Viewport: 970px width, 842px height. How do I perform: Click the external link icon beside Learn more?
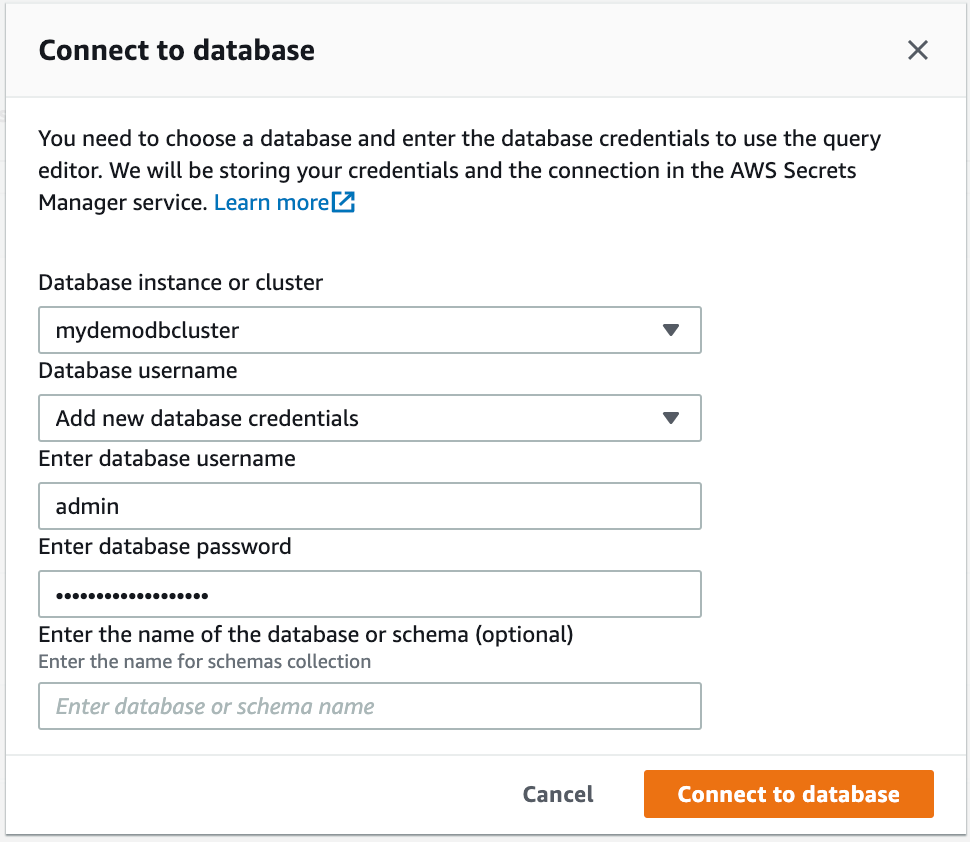(x=344, y=203)
